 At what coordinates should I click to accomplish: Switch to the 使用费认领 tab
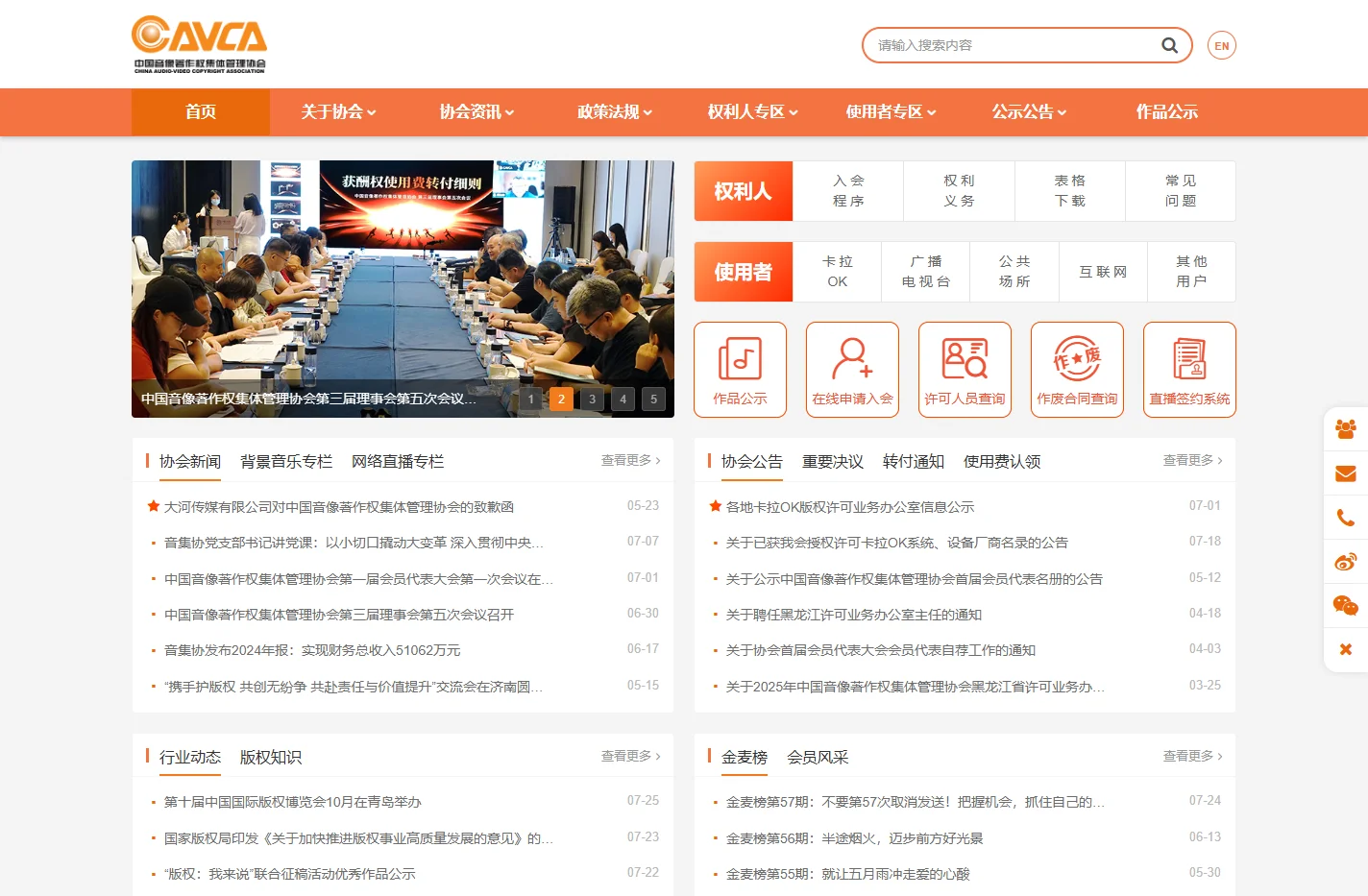(1002, 462)
